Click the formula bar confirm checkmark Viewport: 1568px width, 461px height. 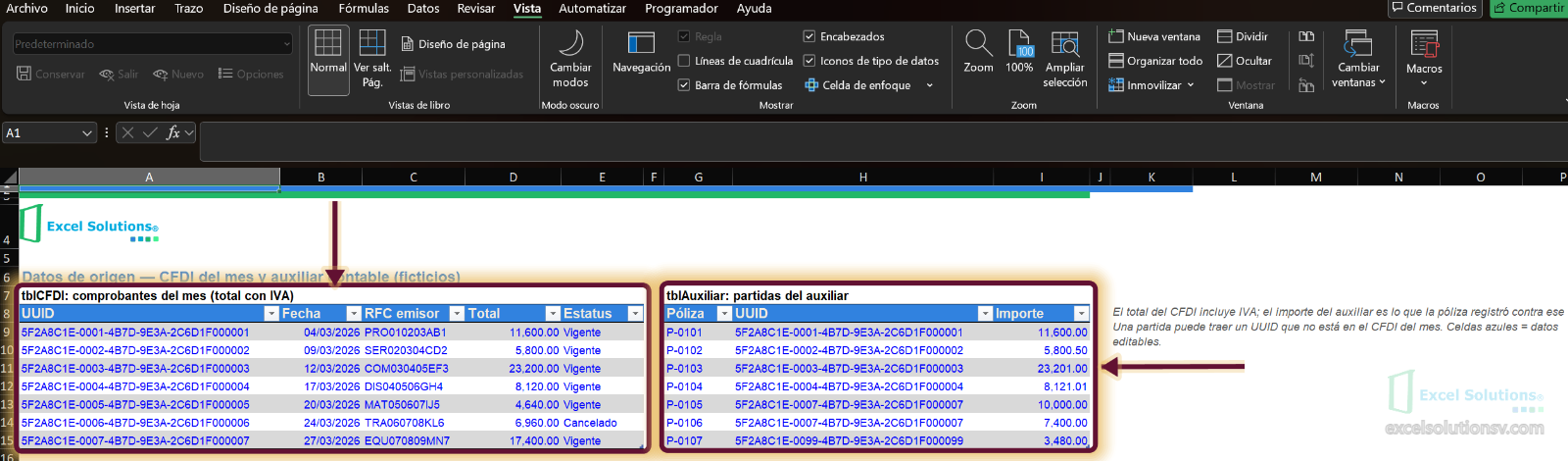tap(150, 132)
